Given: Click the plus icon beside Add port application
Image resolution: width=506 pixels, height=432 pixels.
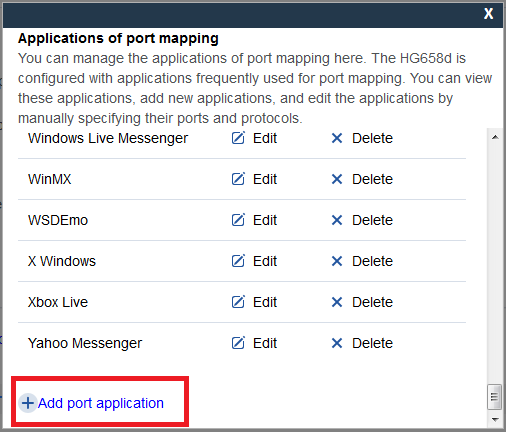Looking at the screenshot, I should click(28, 403).
